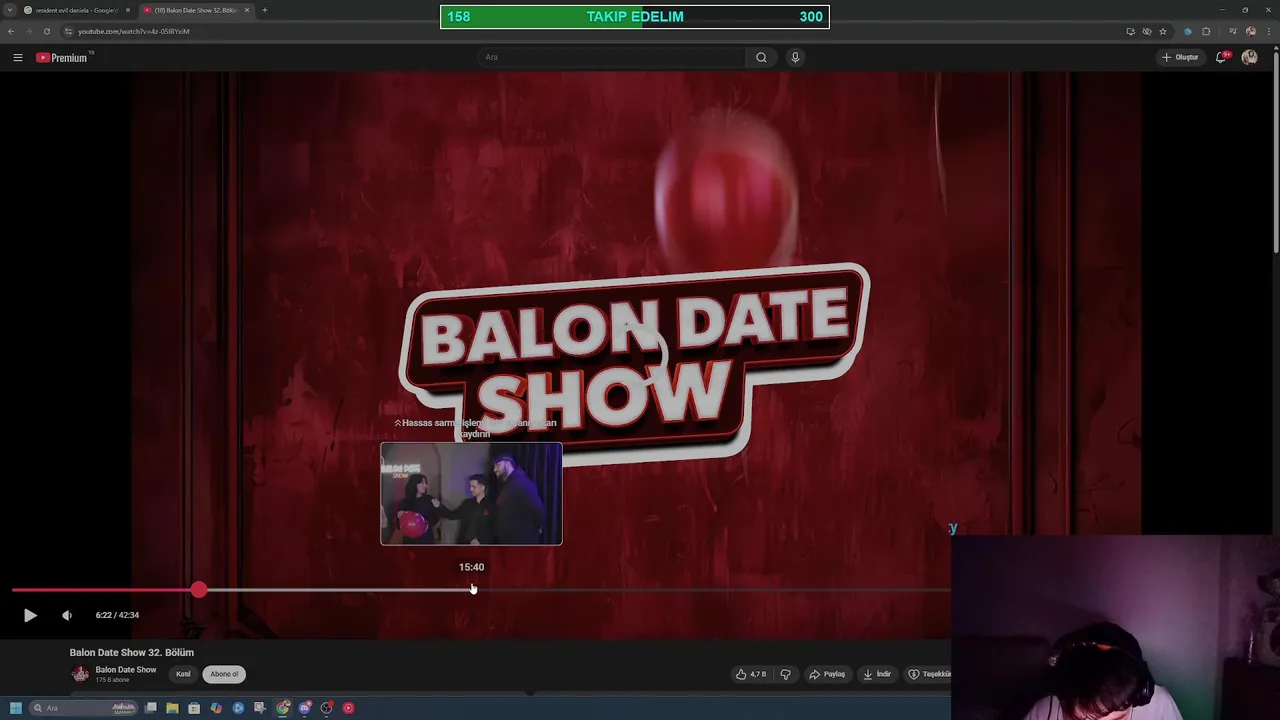Open File Explorer from the taskbar
Image resolution: width=1280 pixels, height=720 pixels.
click(x=172, y=708)
